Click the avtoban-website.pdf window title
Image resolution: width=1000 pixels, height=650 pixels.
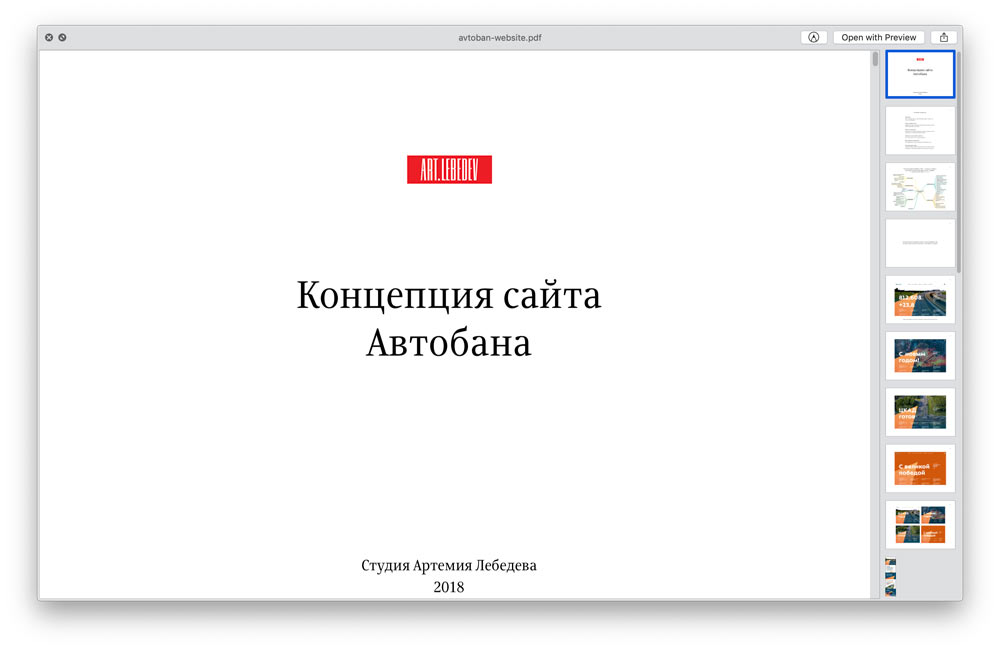coord(500,37)
